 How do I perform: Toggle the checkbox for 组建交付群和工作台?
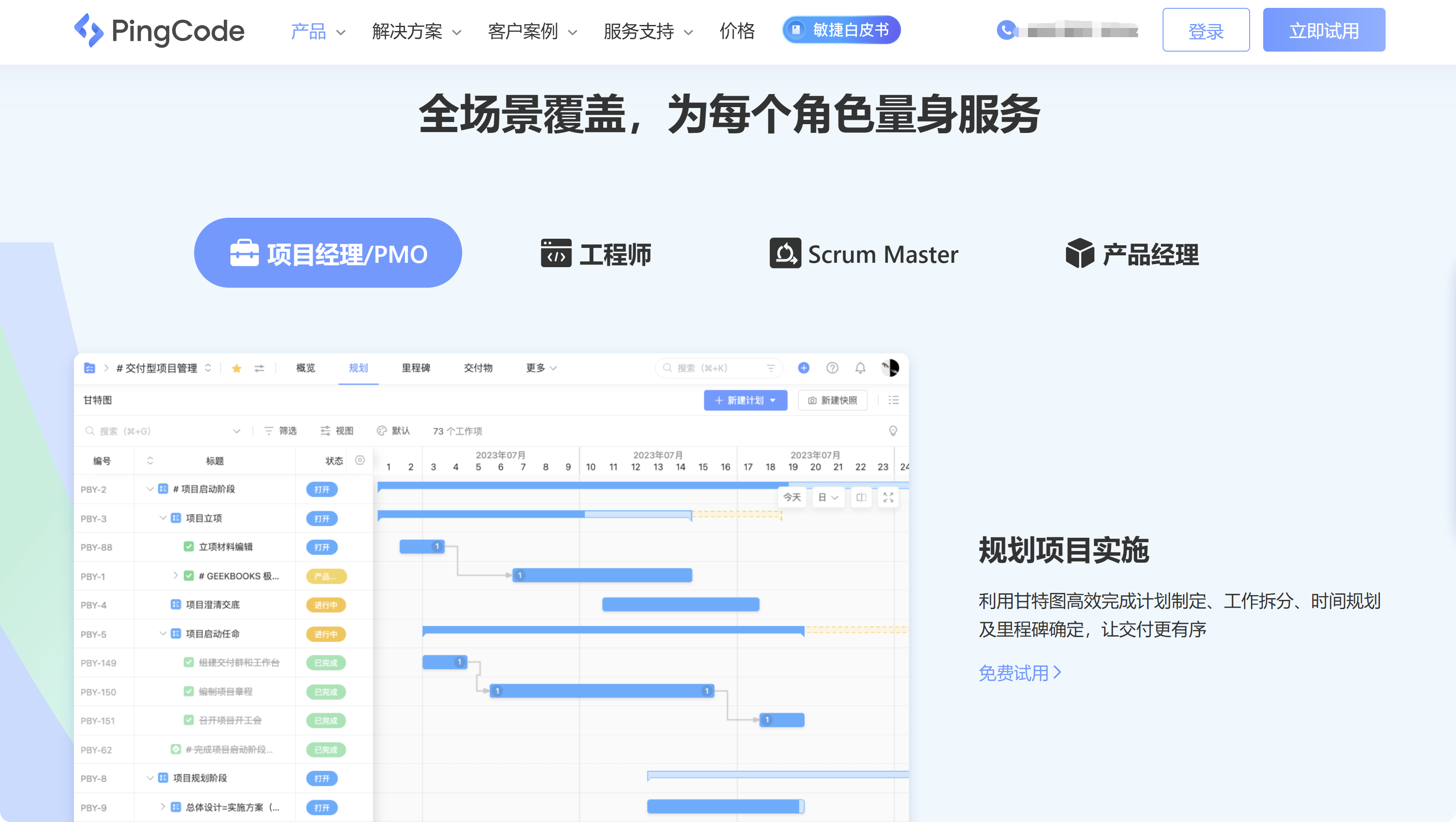188,662
